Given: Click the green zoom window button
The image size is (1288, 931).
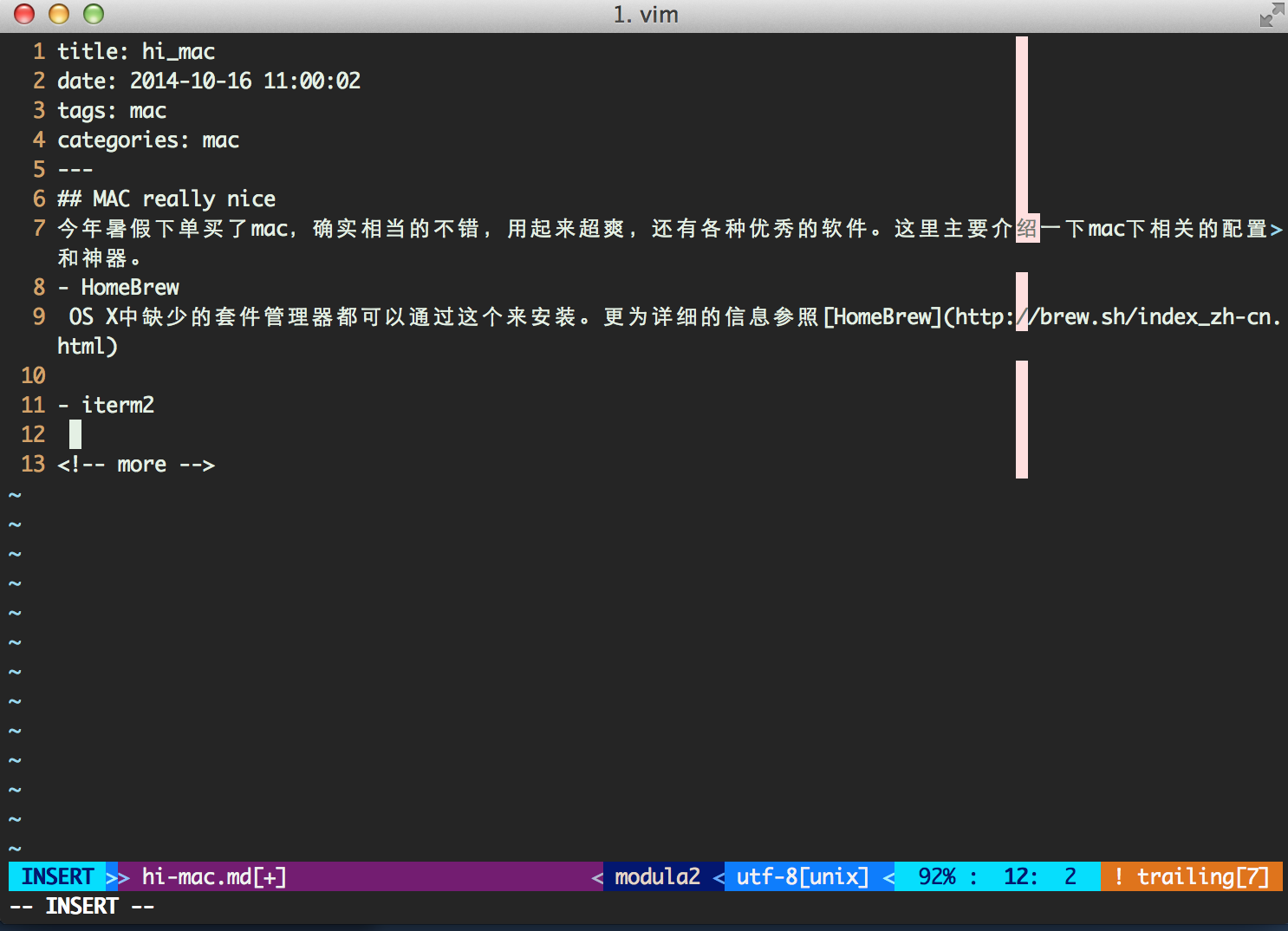Looking at the screenshot, I should [94, 14].
